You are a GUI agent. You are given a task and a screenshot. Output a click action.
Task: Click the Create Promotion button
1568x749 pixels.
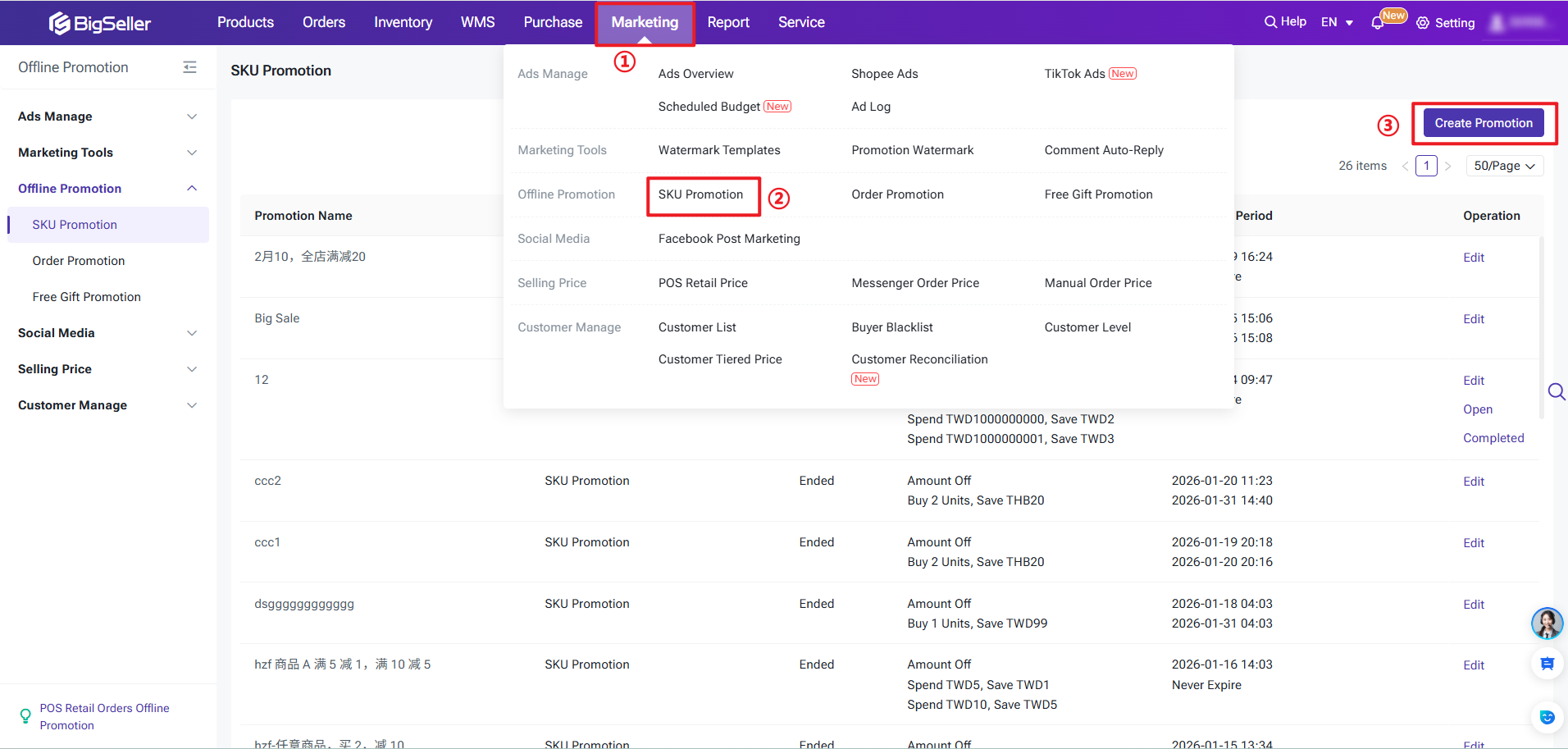pyautogui.click(x=1483, y=123)
